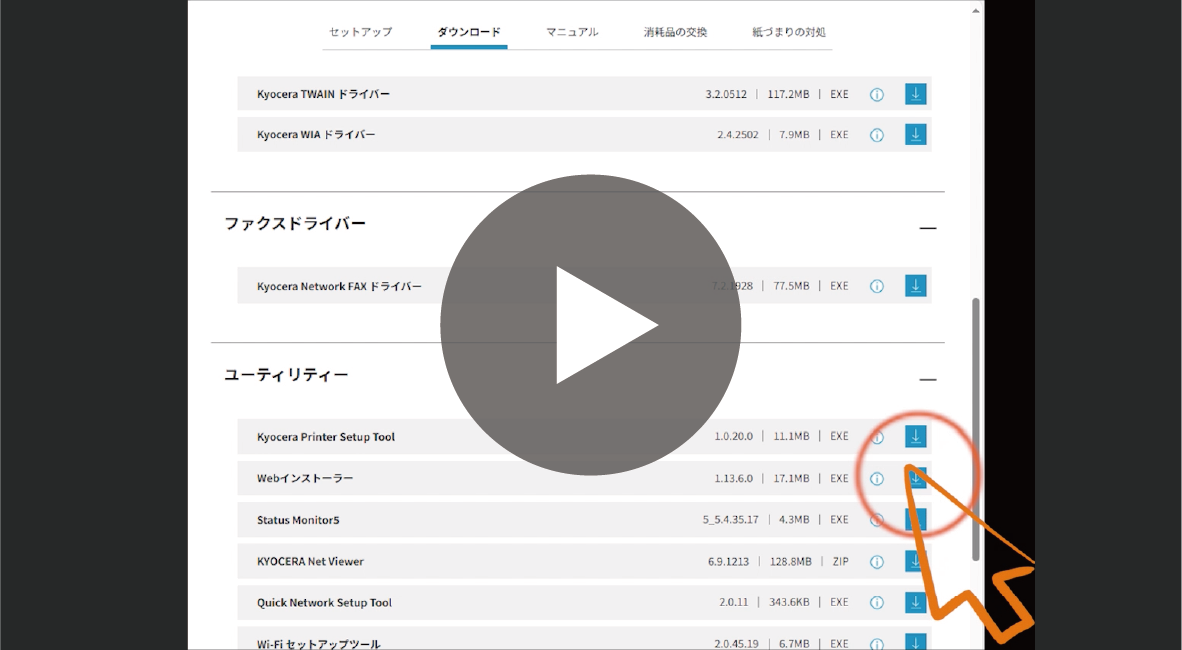Download Quick Network Setup Tool
The width and height of the screenshot is (1182, 650).
click(915, 602)
